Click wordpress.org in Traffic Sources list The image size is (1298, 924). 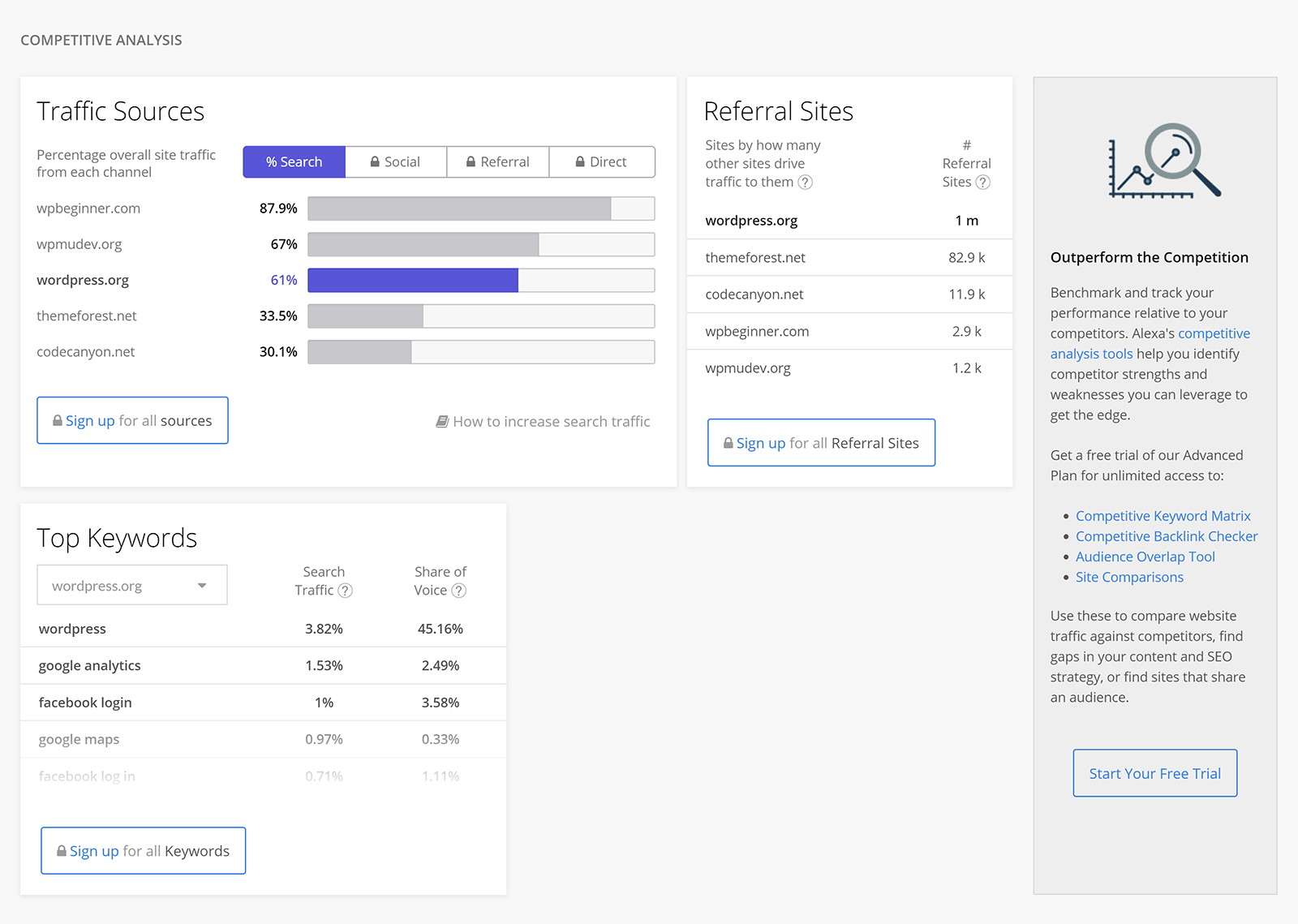[83, 280]
